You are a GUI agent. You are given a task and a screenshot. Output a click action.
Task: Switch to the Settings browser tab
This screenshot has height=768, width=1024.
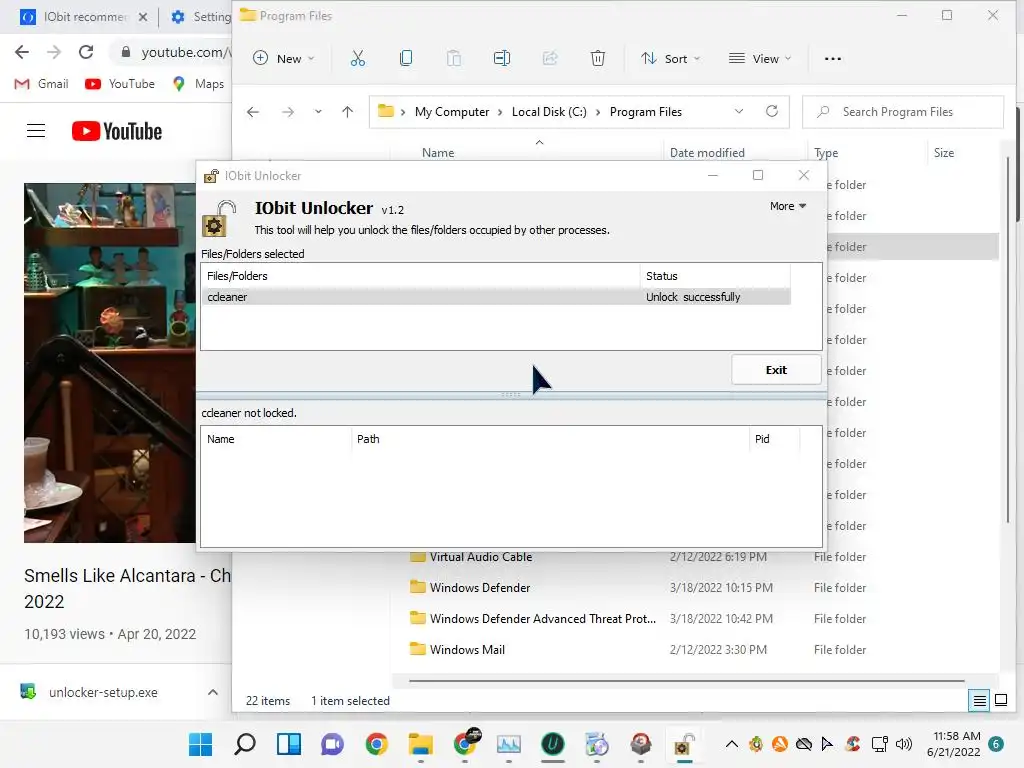201,17
